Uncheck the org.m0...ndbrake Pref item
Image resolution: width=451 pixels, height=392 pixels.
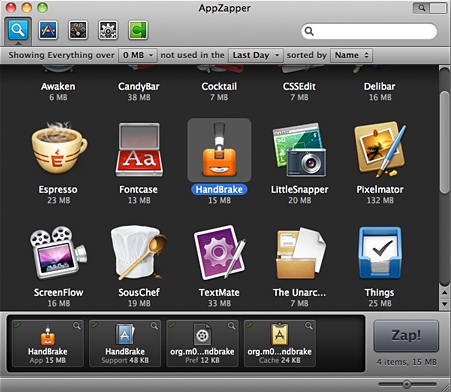(x=172, y=324)
